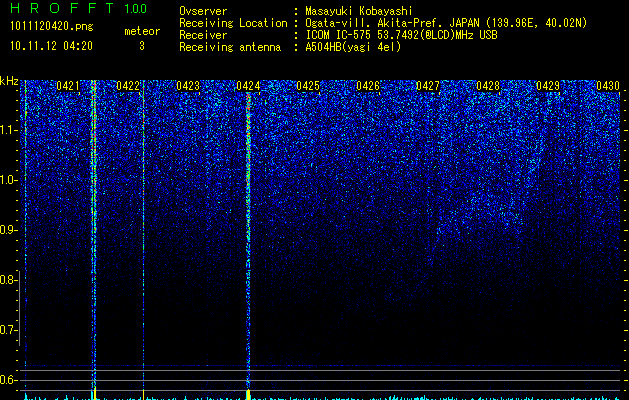This screenshot has height=400, width=629.
Task: Click the Ovserver field label
Action: click(203, 11)
